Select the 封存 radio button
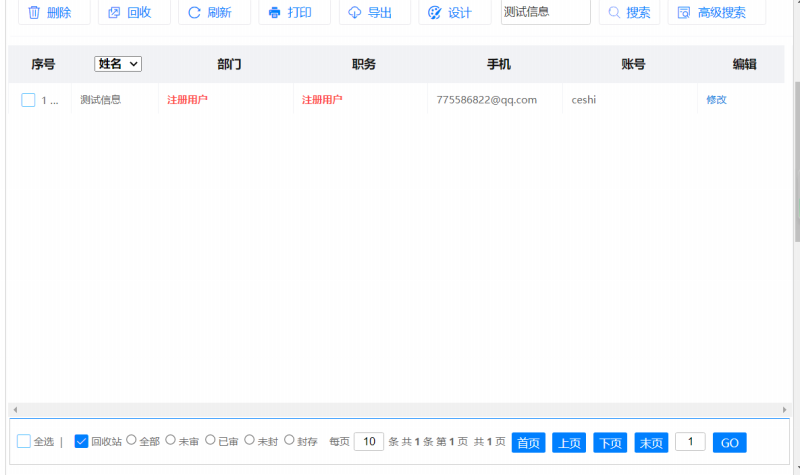 (289, 440)
